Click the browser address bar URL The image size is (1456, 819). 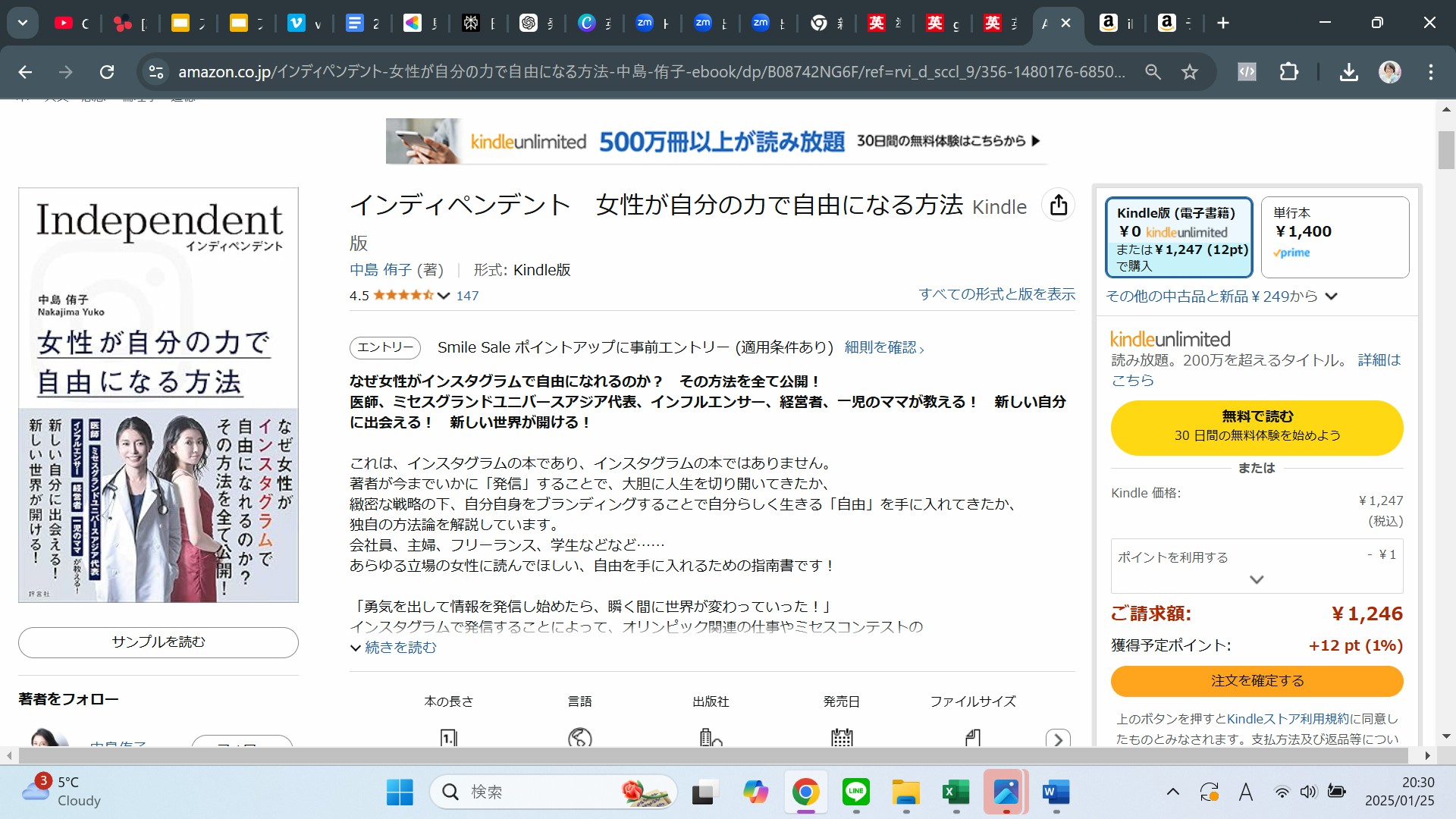coord(651,72)
